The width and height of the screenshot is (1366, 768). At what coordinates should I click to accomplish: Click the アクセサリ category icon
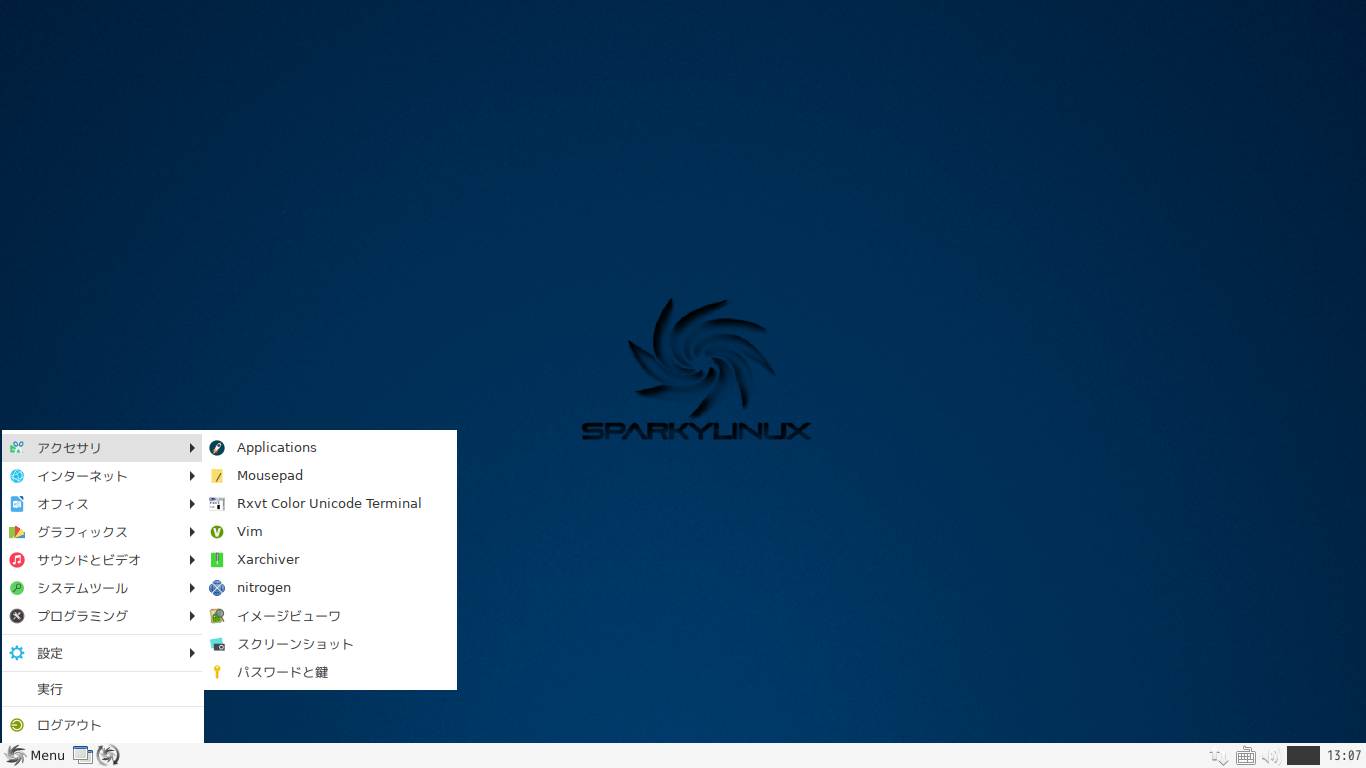[17, 448]
